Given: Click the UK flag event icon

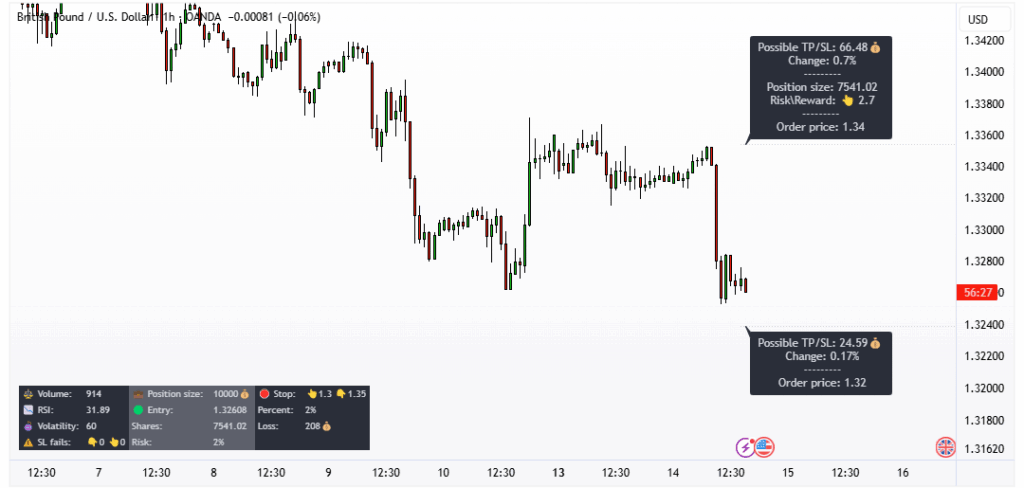Looking at the screenshot, I should (x=943, y=447).
